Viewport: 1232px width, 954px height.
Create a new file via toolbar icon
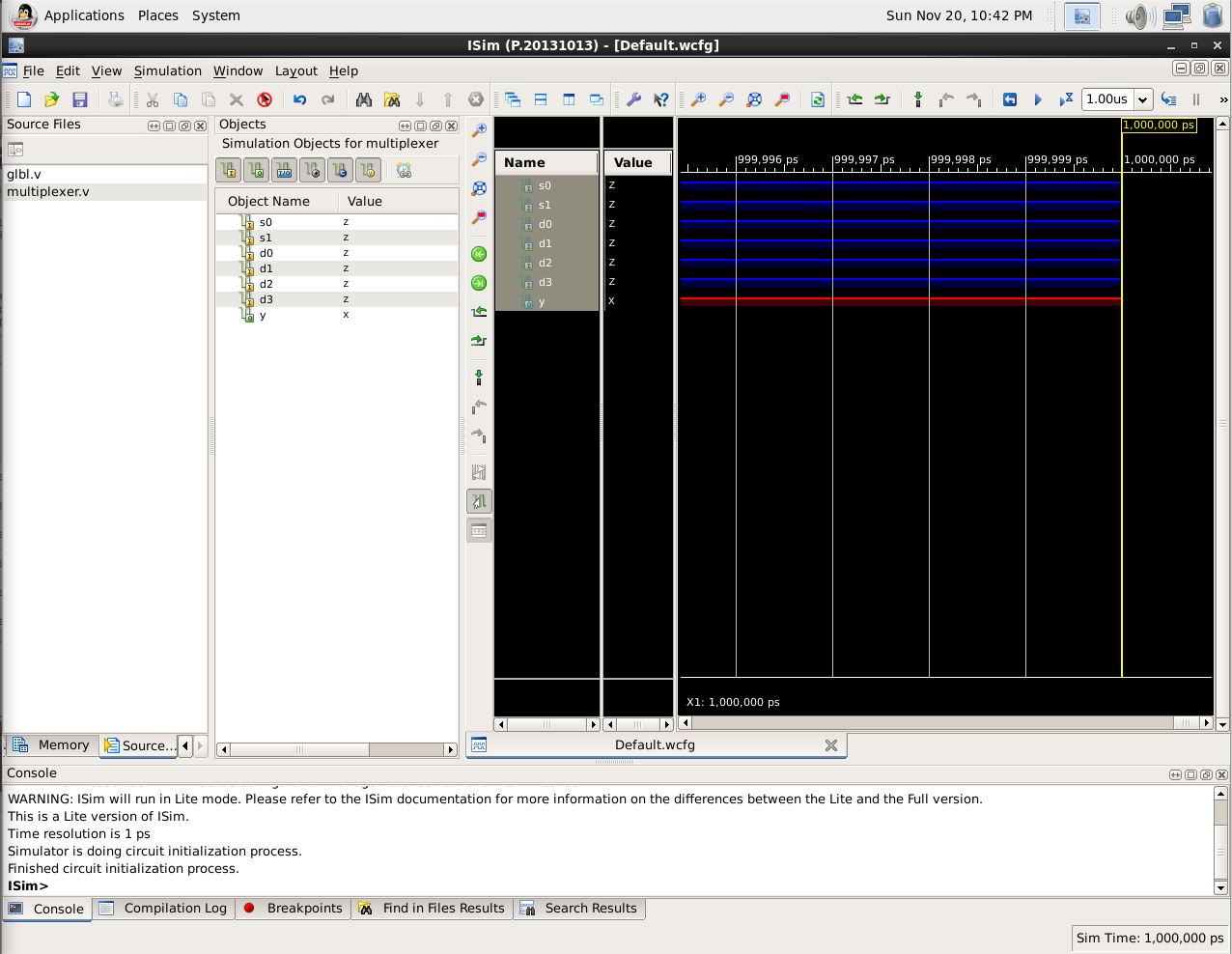coord(24,99)
